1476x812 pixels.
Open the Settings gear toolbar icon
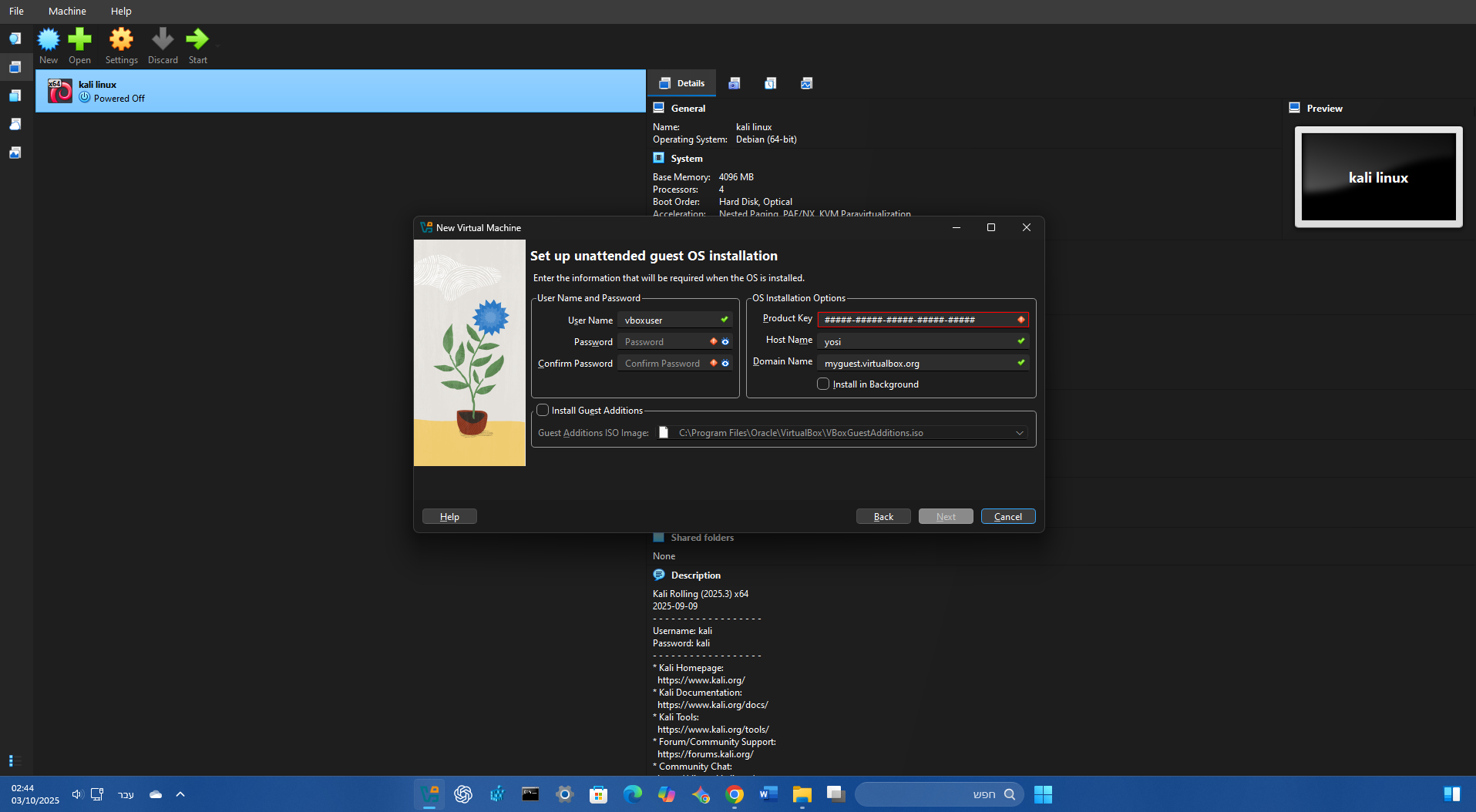coord(121,45)
